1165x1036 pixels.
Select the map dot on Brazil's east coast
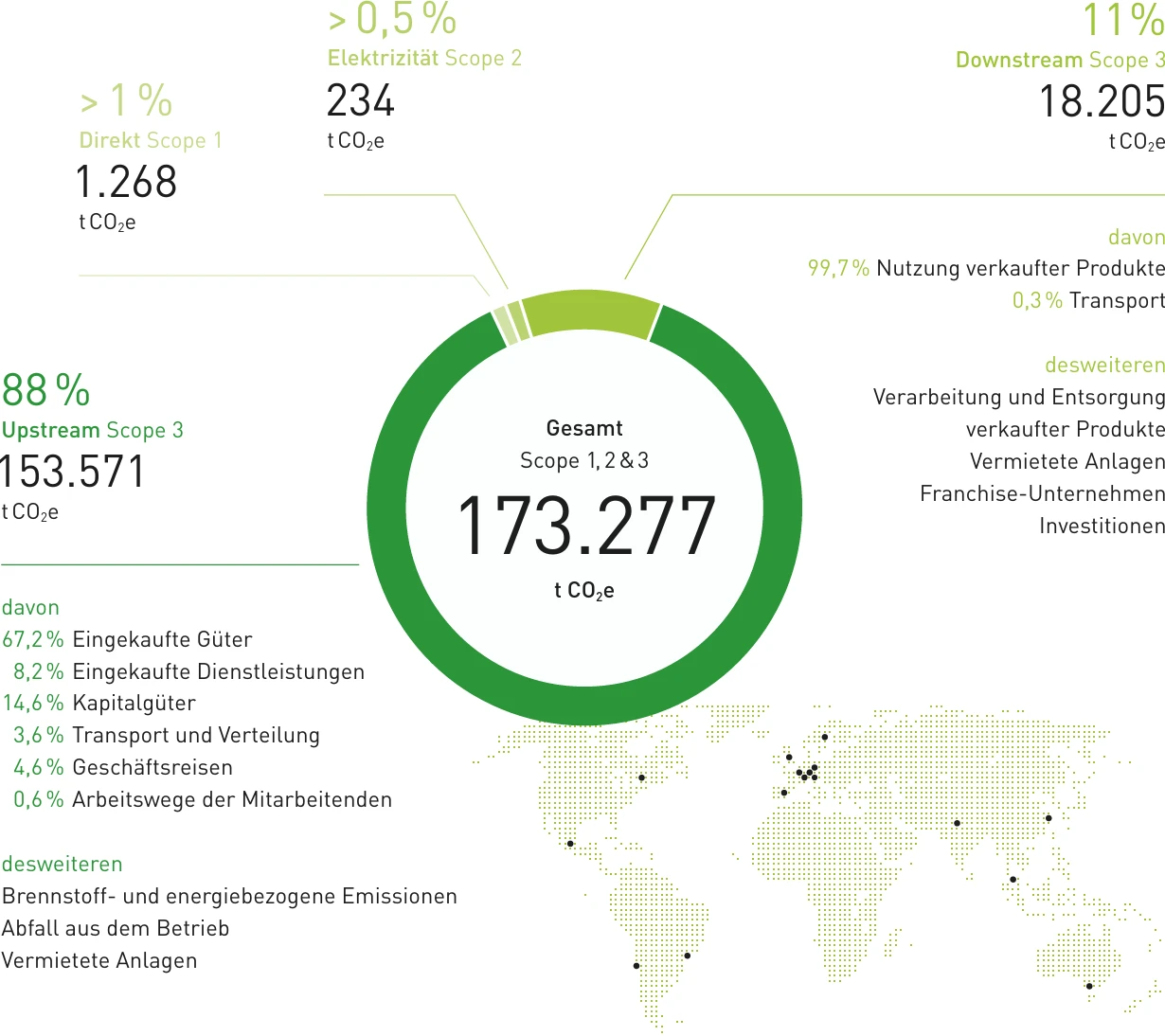688,956
